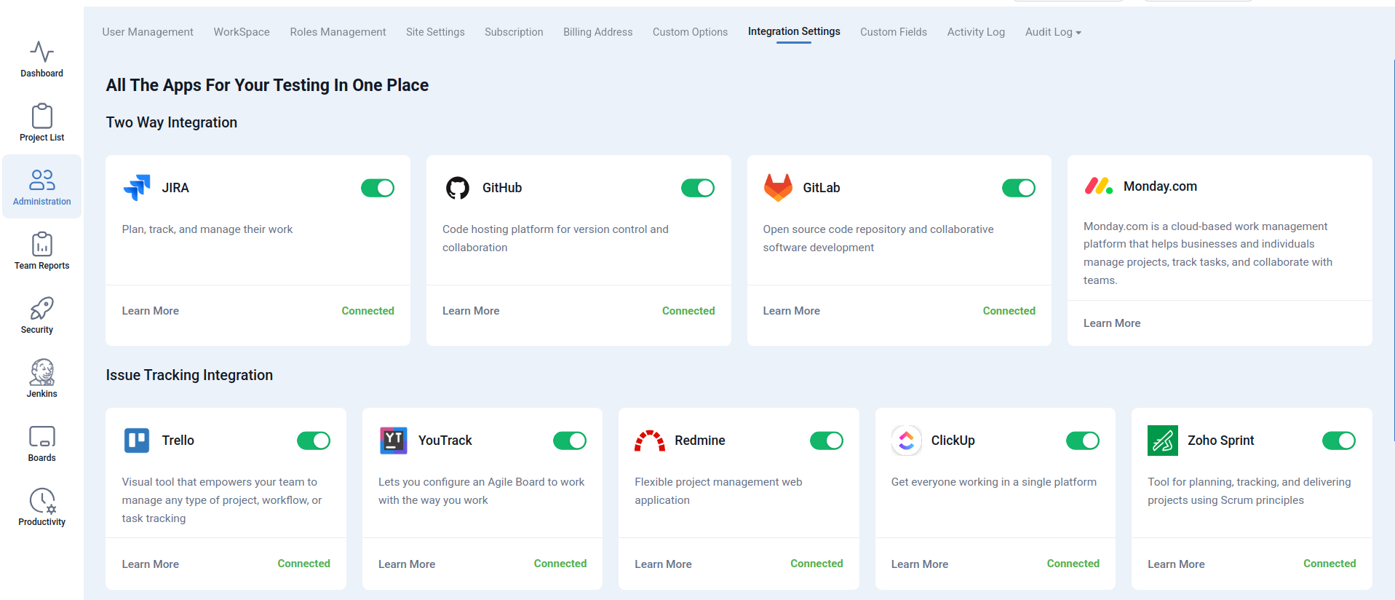Click the GitHub logo icon

tap(457, 188)
